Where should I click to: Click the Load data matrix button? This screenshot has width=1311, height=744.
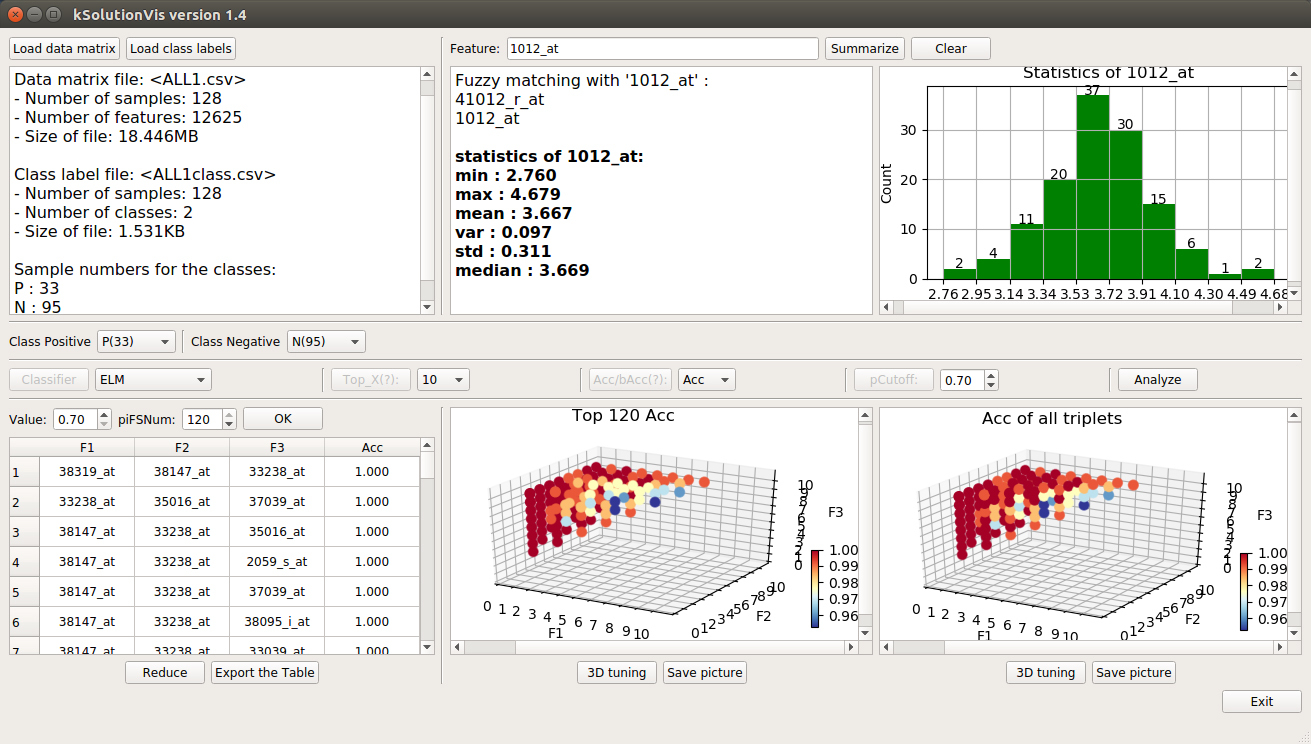coord(65,48)
